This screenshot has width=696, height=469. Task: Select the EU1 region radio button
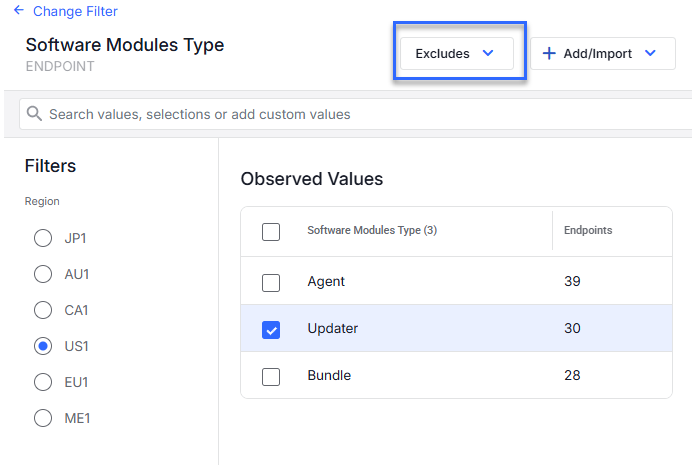(x=43, y=382)
